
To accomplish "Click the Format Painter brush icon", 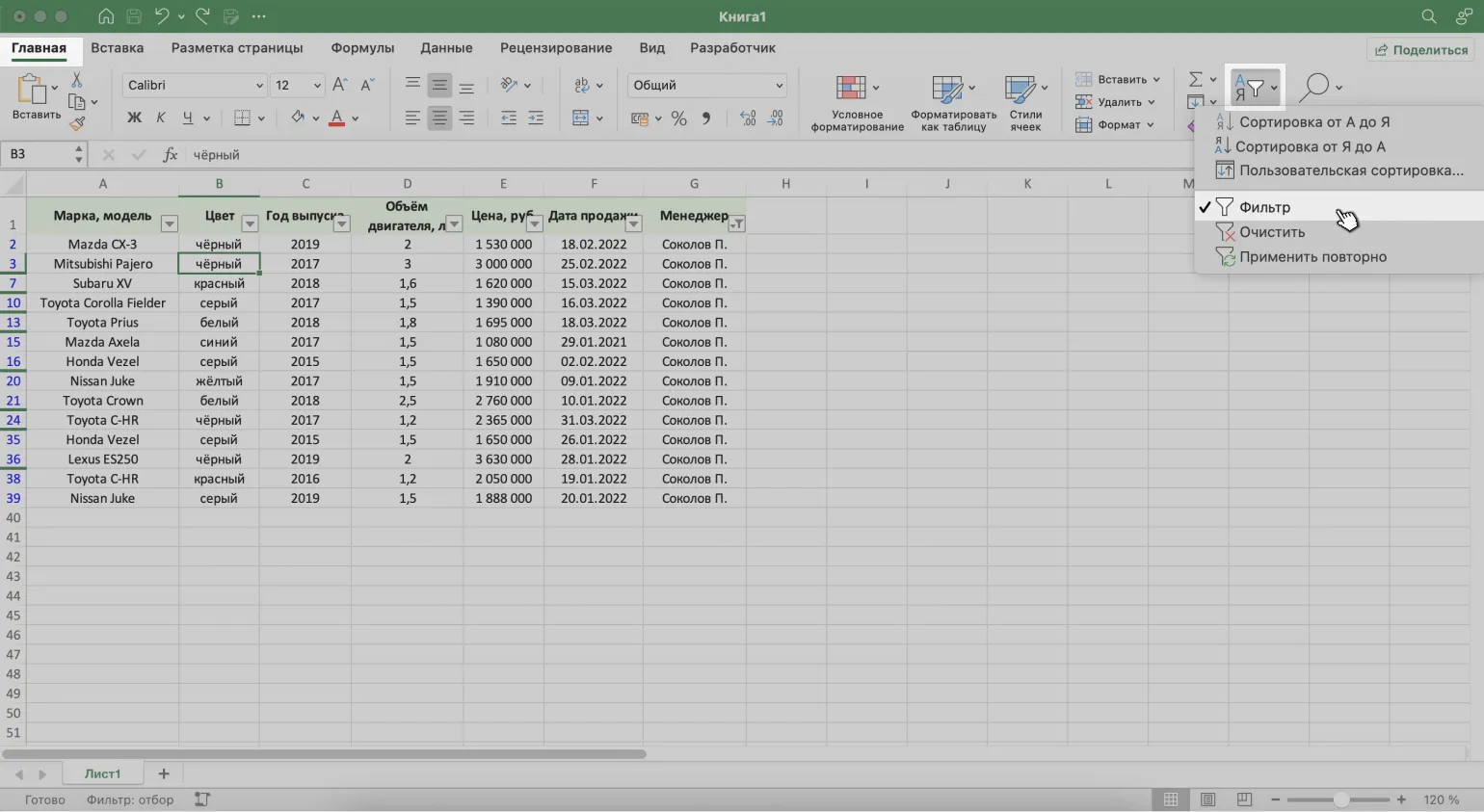I will pyautogui.click(x=77, y=123).
